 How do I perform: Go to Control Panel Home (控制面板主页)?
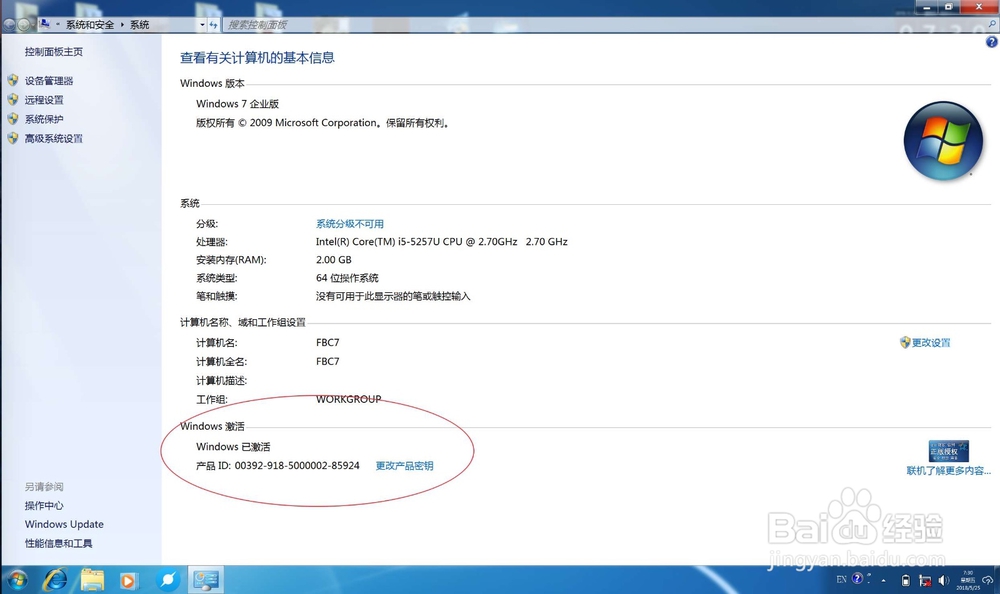click(x=54, y=52)
